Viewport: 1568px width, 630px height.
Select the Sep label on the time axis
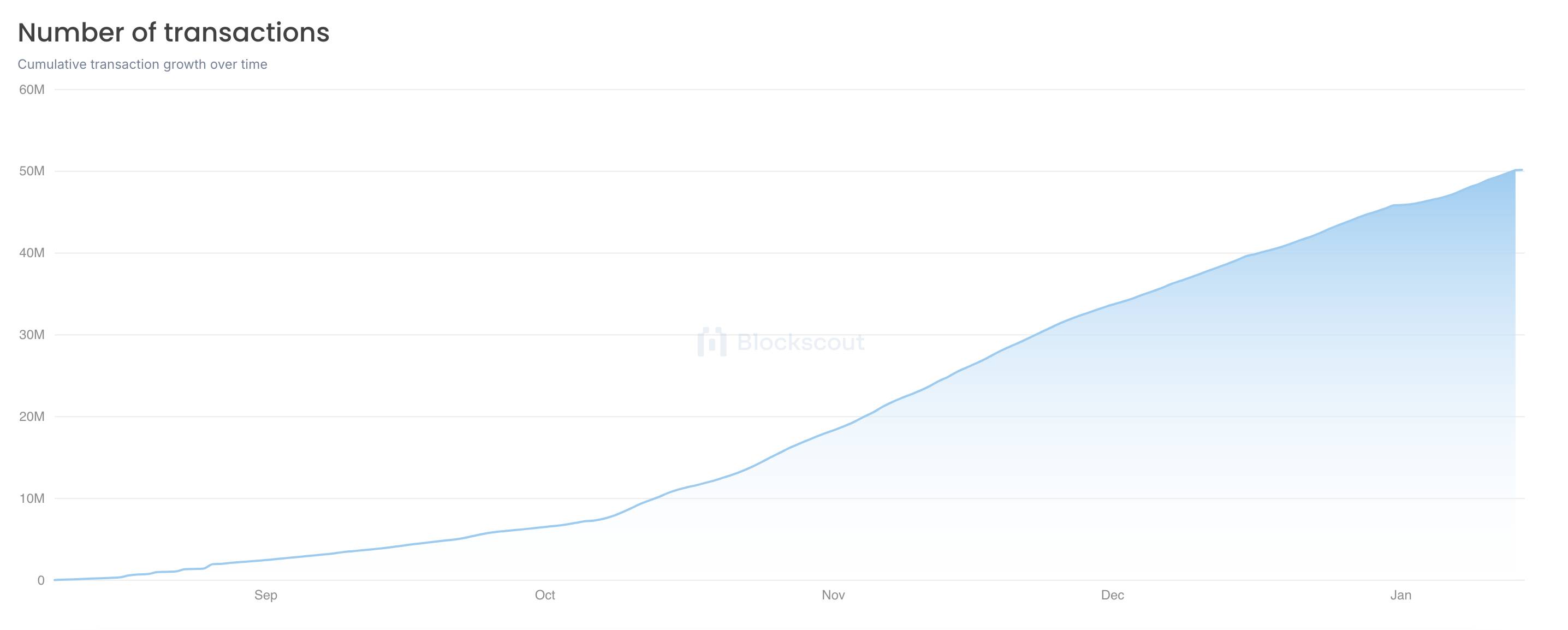point(266,595)
